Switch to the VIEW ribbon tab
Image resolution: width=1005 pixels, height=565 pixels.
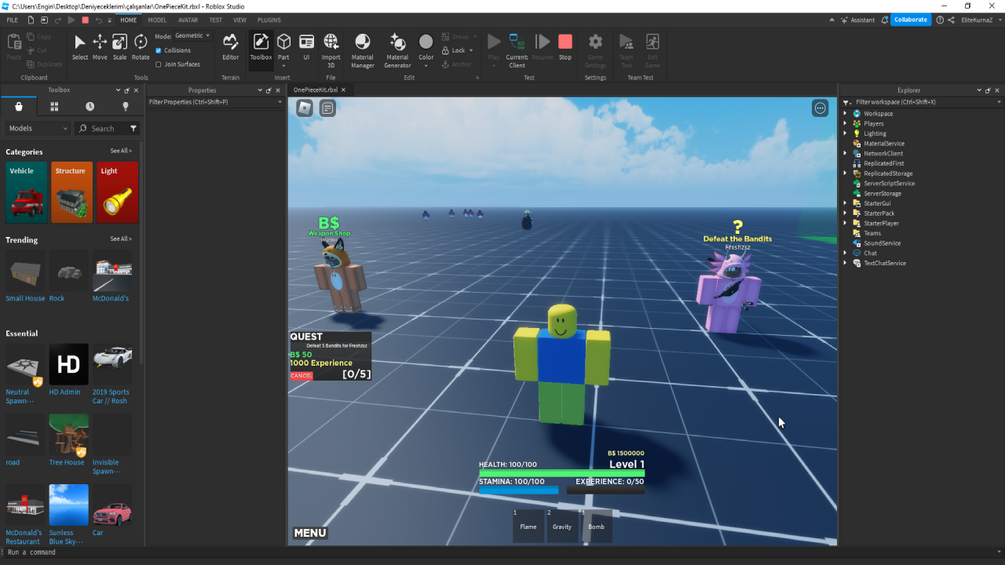coord(240,20)
